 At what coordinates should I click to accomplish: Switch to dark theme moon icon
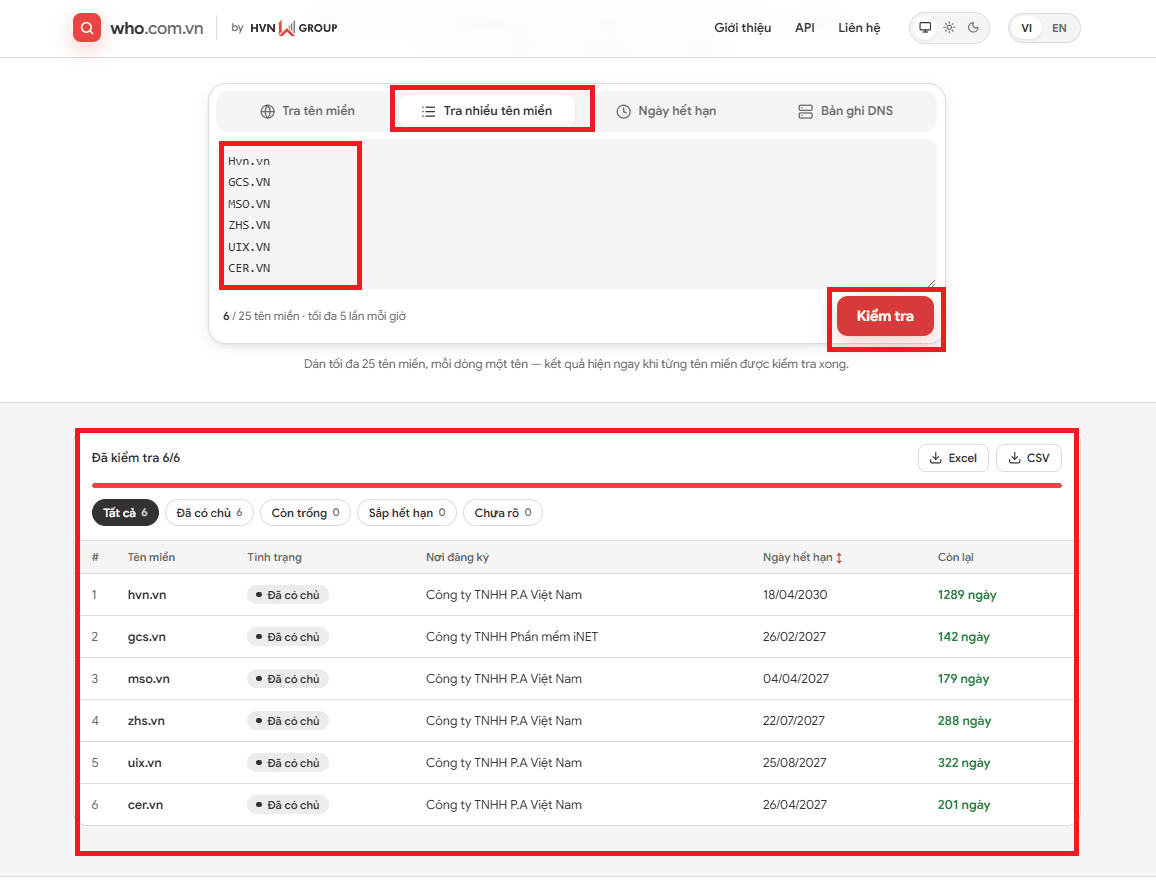[973, 28]
